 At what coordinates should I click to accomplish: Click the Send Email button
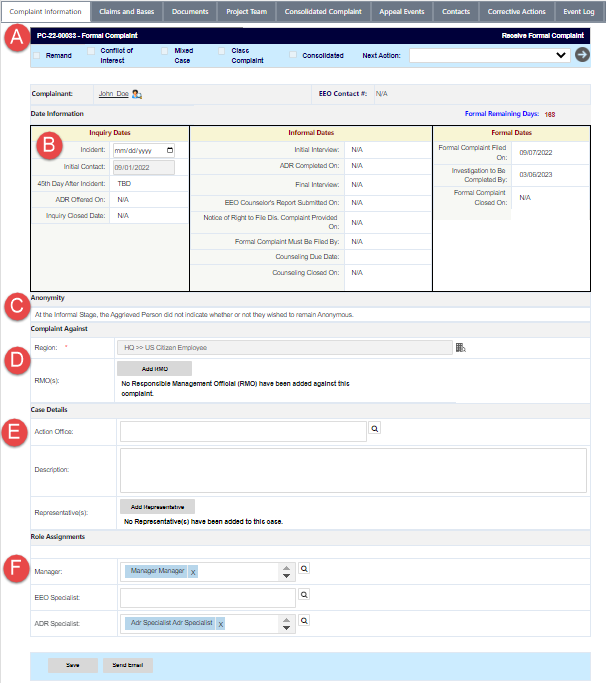(128, 665)
